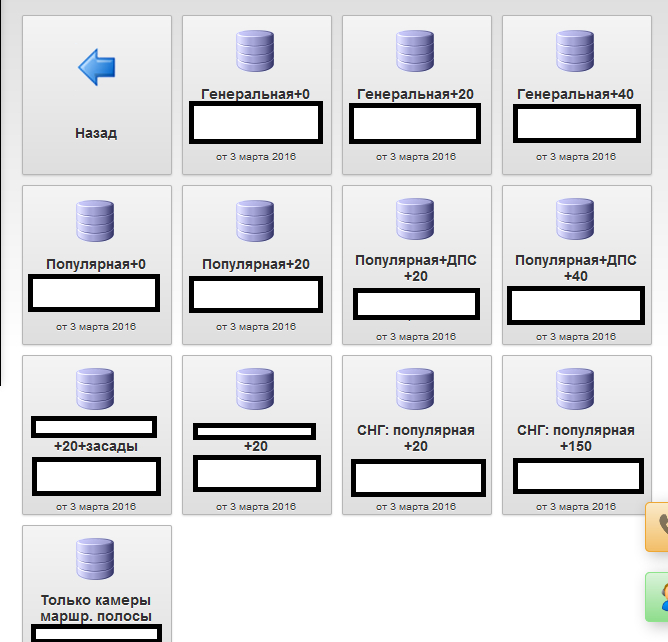The width and height of the screenshot is (668, 642).
Task: Select the СНГ: популярная +150 label
Action: coord(576,438)
